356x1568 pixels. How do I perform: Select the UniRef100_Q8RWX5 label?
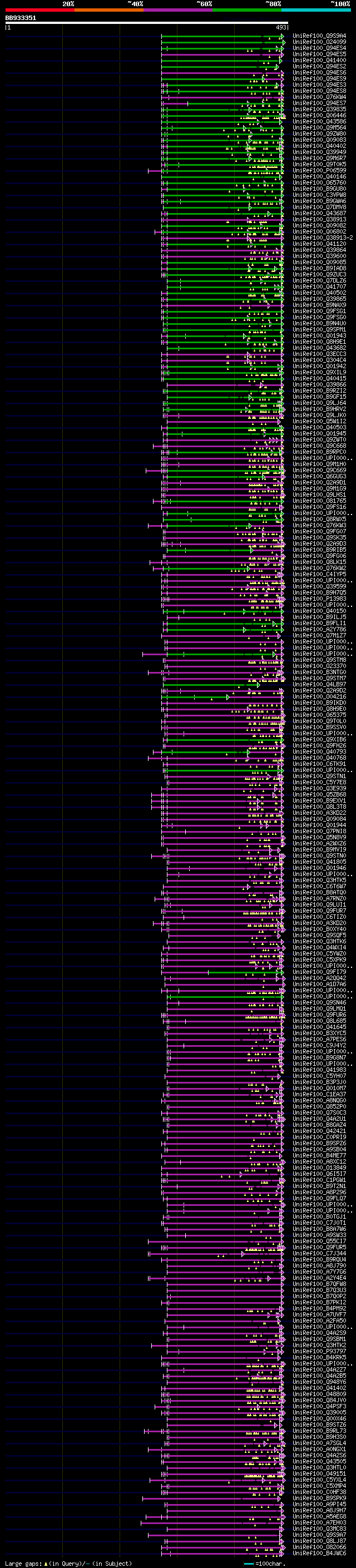coord(319,519)
